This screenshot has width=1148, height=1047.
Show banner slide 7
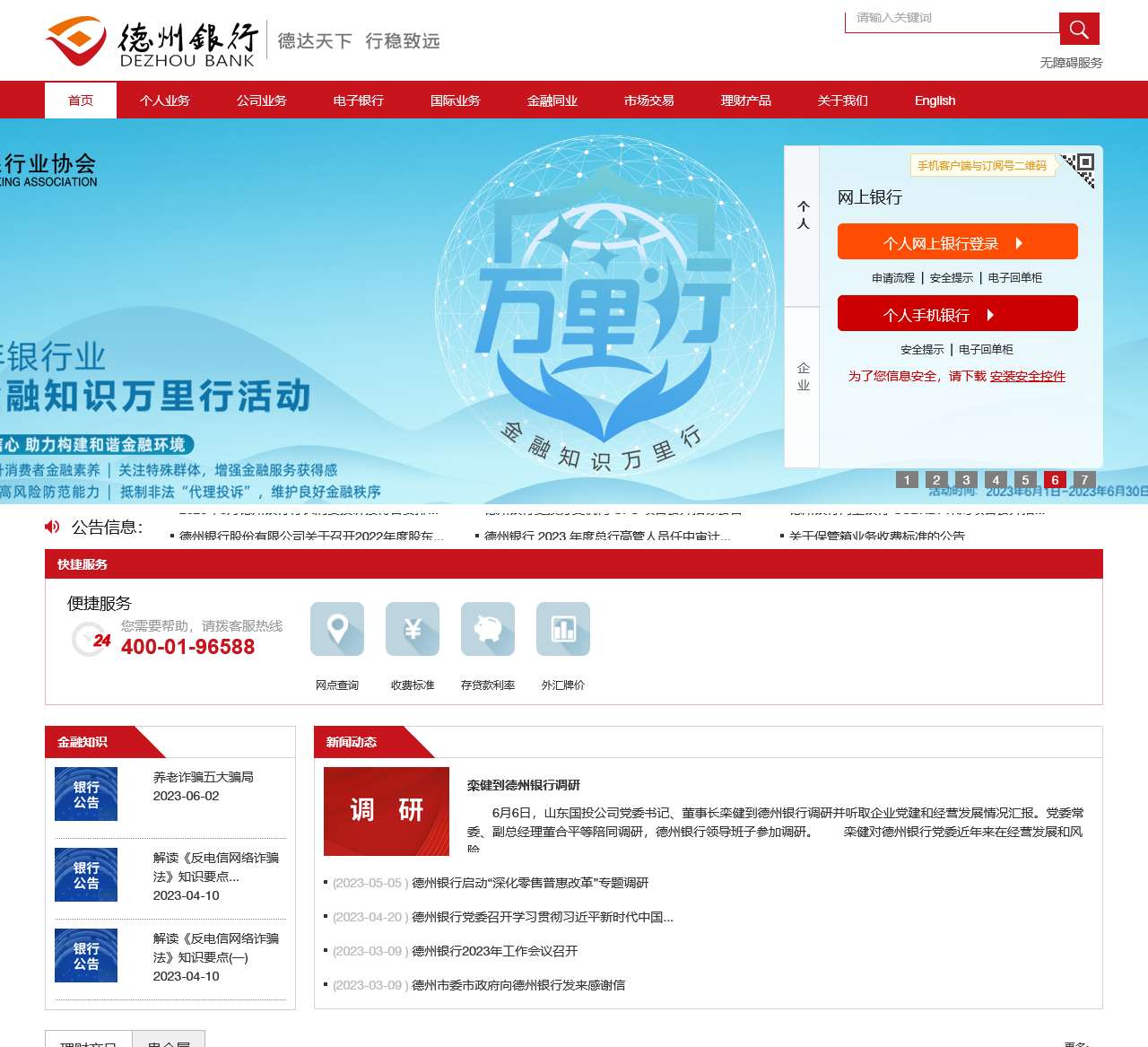point(1084,480)
